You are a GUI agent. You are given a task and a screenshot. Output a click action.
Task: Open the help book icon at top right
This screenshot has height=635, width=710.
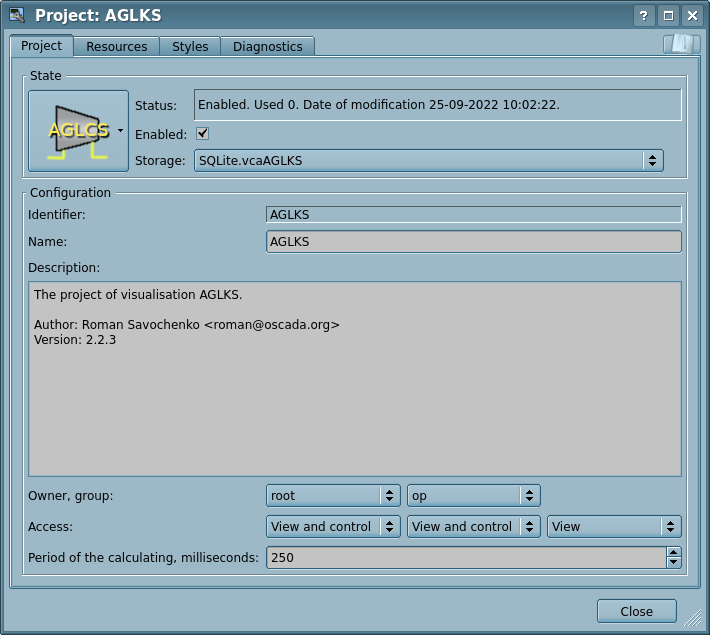point(680,44)
